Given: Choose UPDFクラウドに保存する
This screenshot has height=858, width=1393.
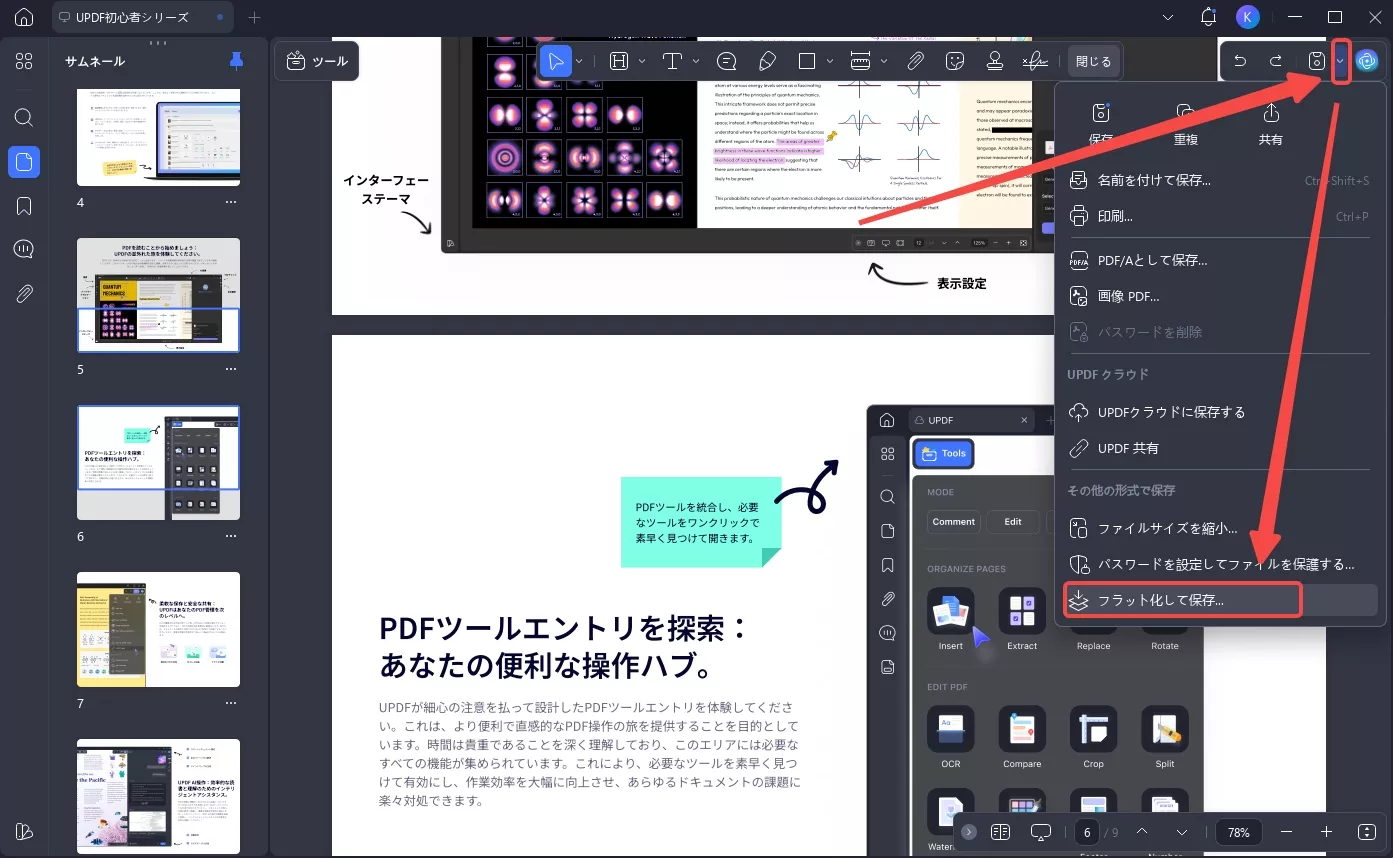Looking at the screenshot, I should pyautogui.click(x=1220, y=412).
